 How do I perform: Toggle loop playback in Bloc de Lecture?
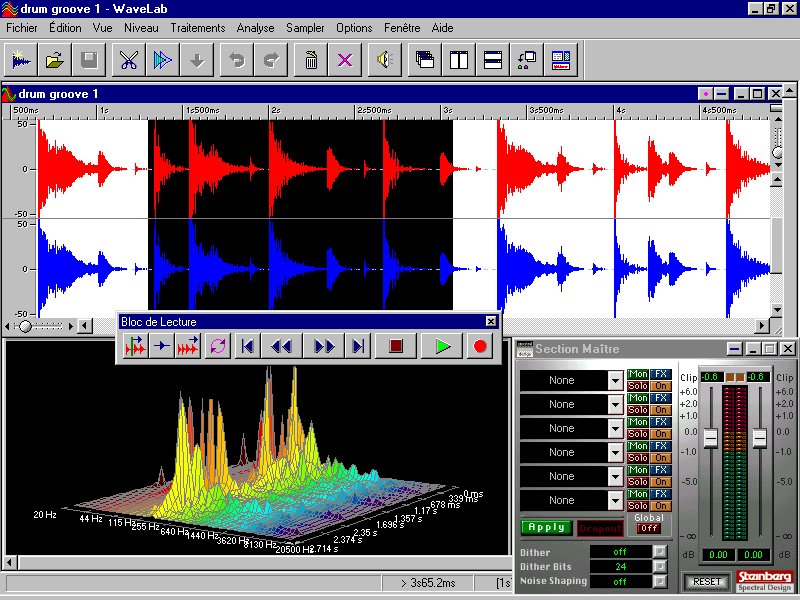(218, 346)
